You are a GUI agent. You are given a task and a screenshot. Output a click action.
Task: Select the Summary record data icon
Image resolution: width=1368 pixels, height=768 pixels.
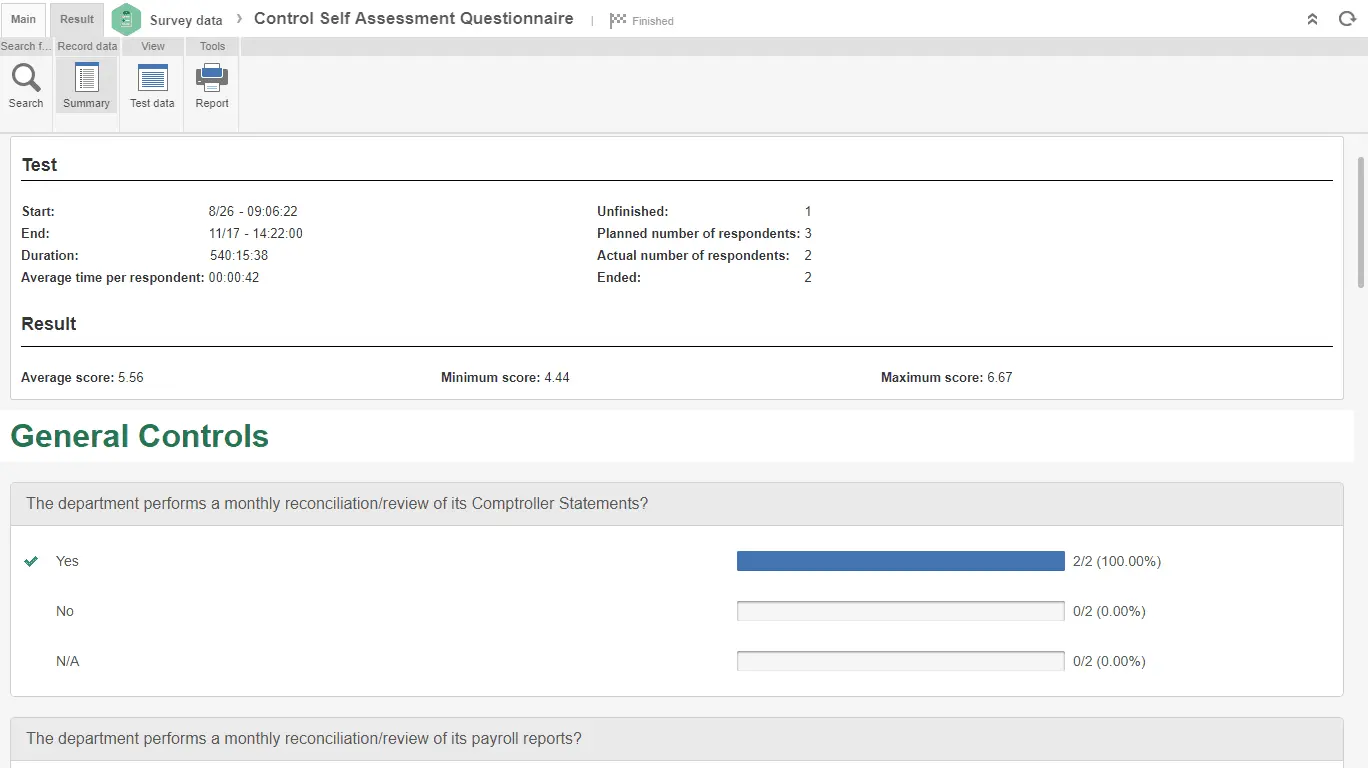click(x=87, y=78)
